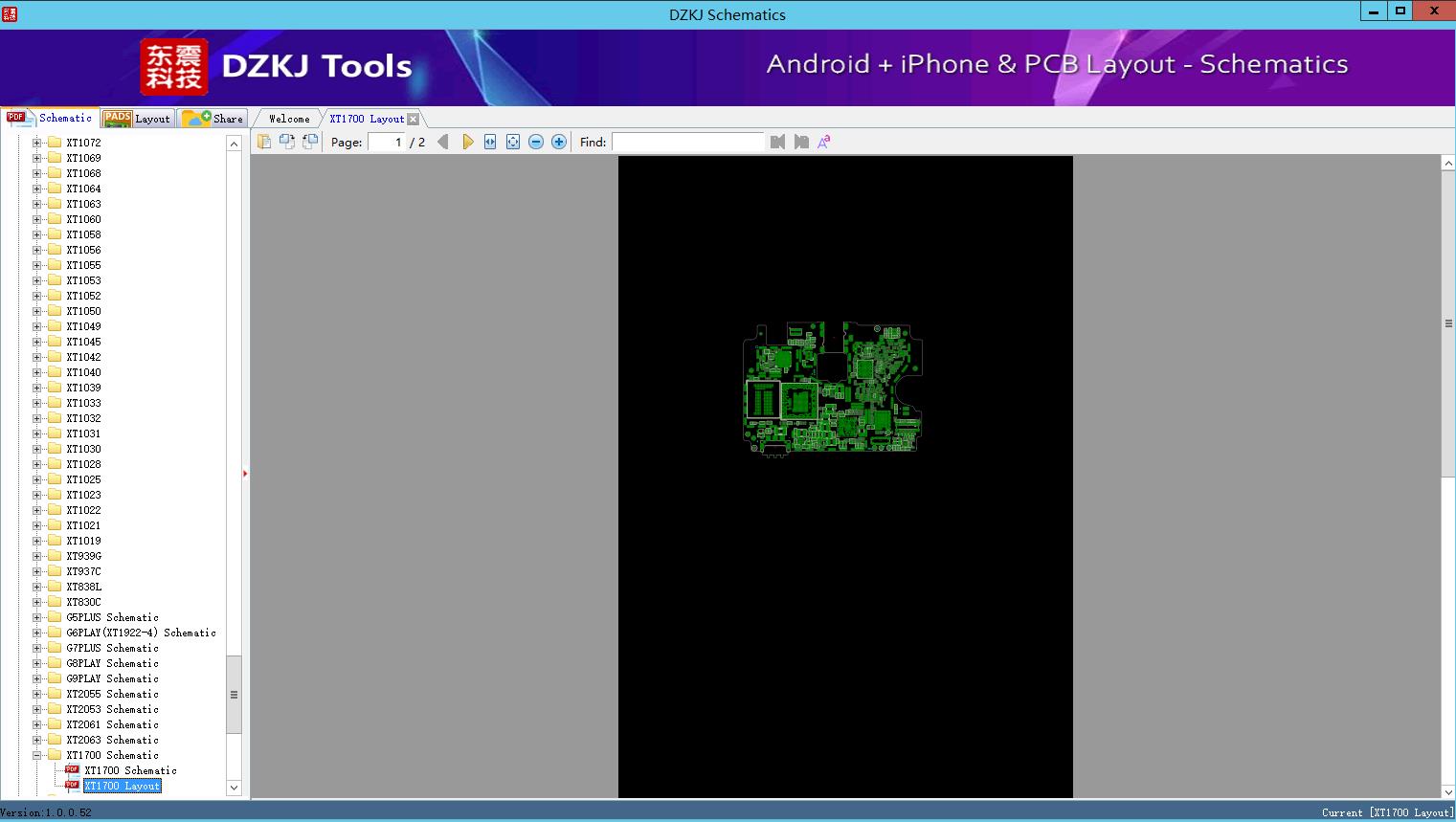Viewport: 1456px width, 822px height.
Task: Find the next search match
Action: click(x=801, y=142)
